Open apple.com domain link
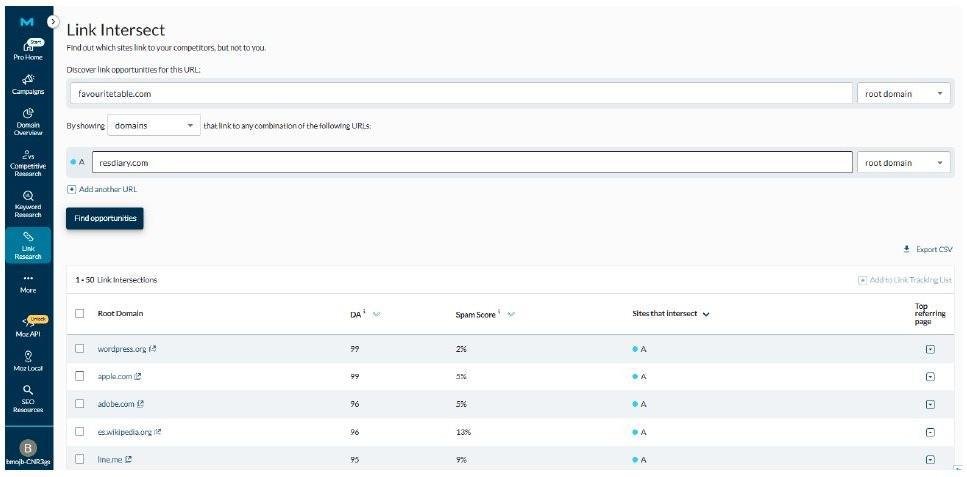The width and height of the screenshot is (967, 477). [x=115, y=376]
